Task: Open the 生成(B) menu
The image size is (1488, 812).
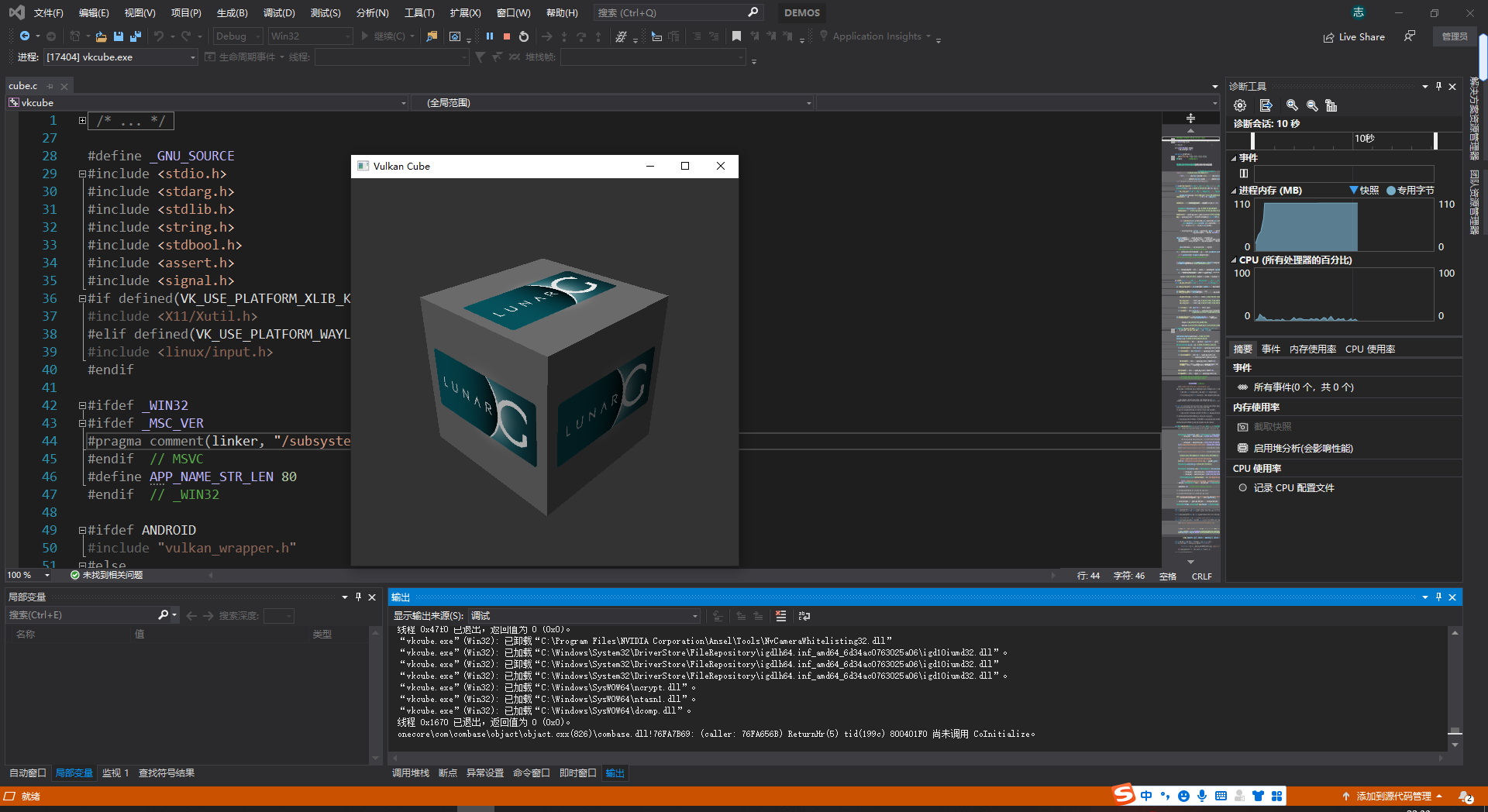Action: click(232, 13)
